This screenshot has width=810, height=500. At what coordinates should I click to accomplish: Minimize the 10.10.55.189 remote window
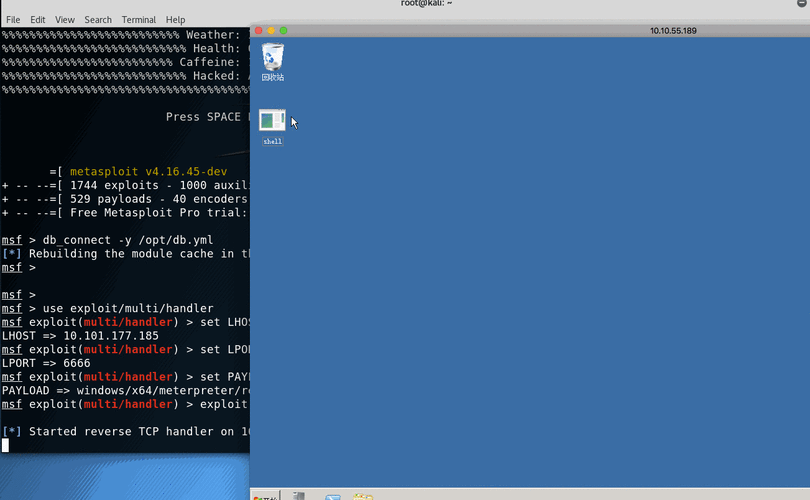click(x=271, y=30)
